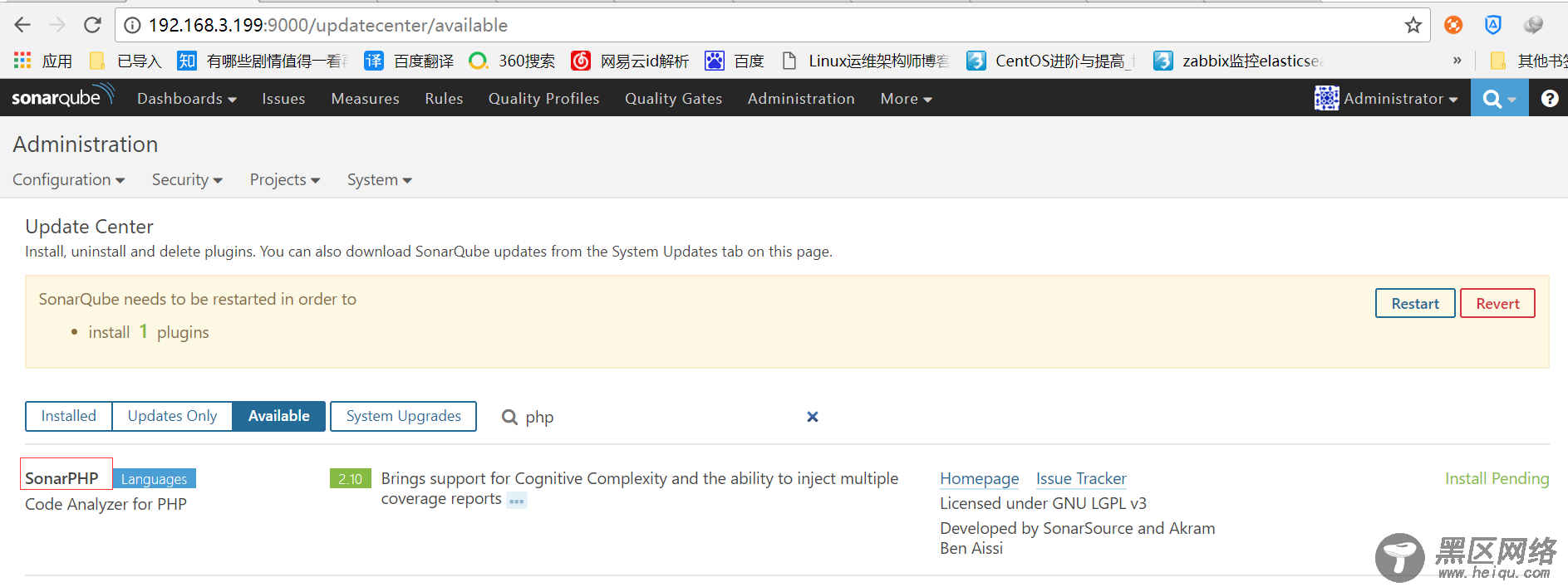Open Rules in the top navigation
1568x587 pixels.
coord(444,98)
